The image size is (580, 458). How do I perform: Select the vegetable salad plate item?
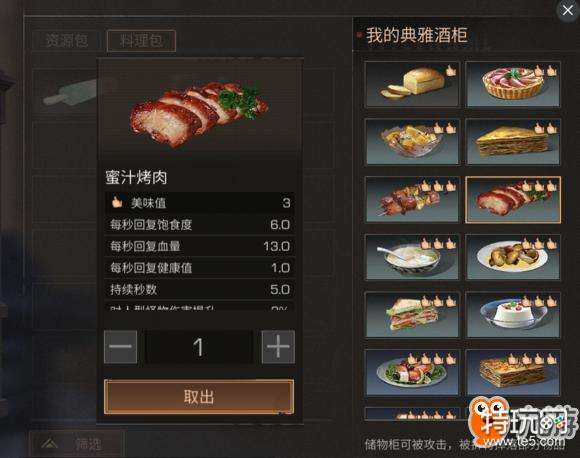[412, 373]
